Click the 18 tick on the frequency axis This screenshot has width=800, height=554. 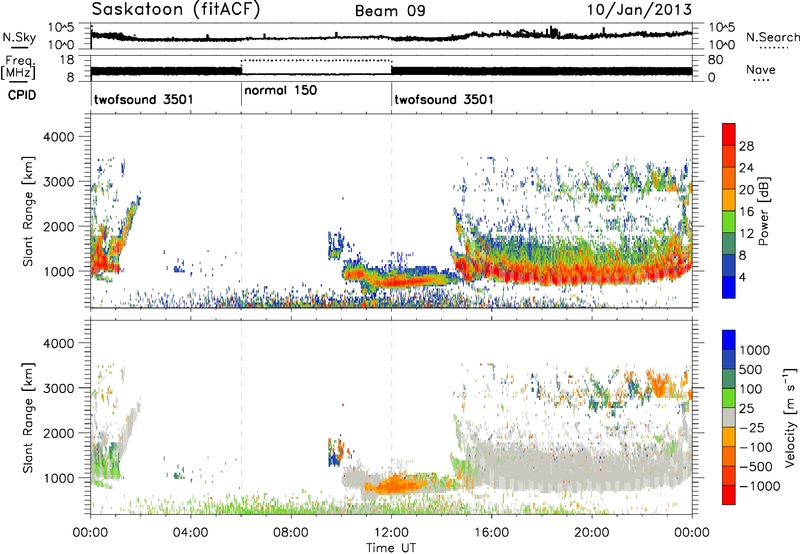(68, 60)
